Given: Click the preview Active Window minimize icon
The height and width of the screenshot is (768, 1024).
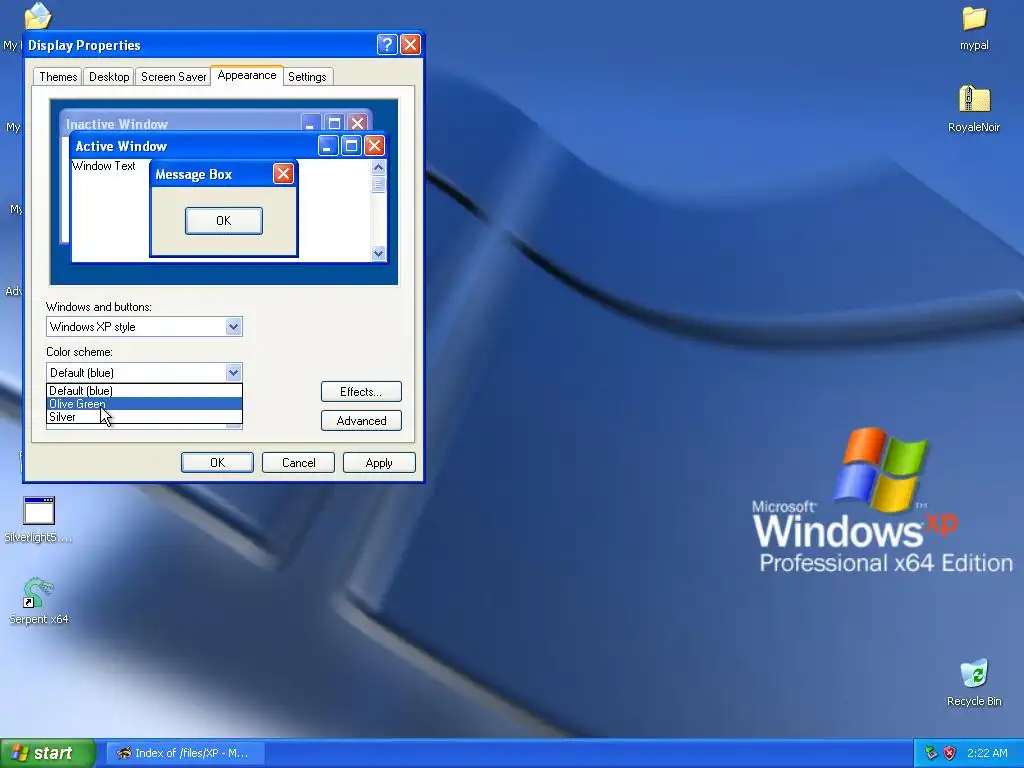Looking at the screenshot, I should click(x=328, y=146).
